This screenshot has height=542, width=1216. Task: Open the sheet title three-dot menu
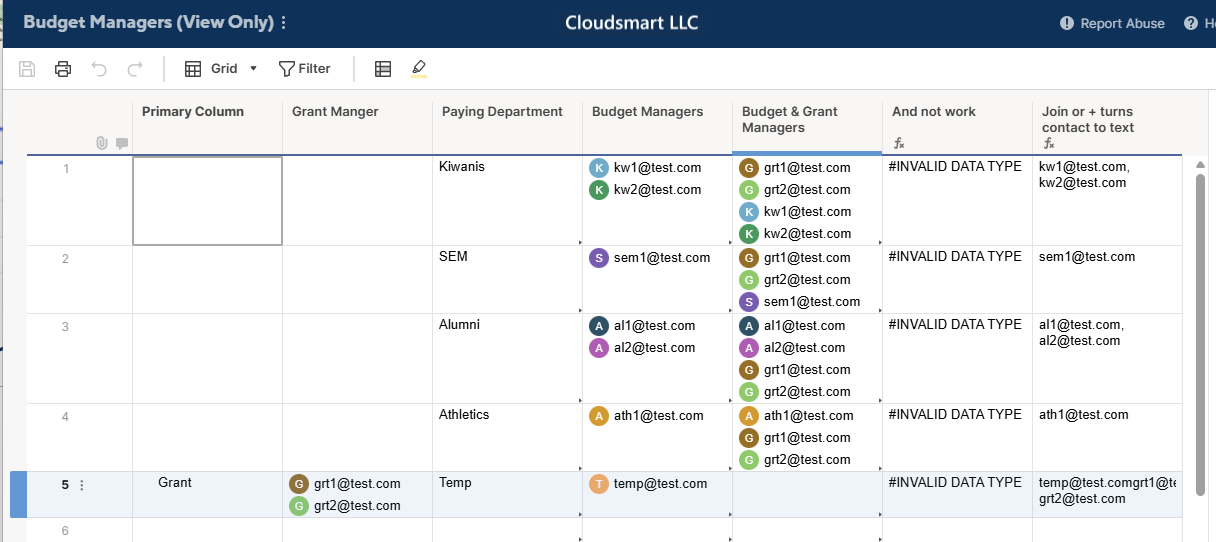(x=284, y=23)
